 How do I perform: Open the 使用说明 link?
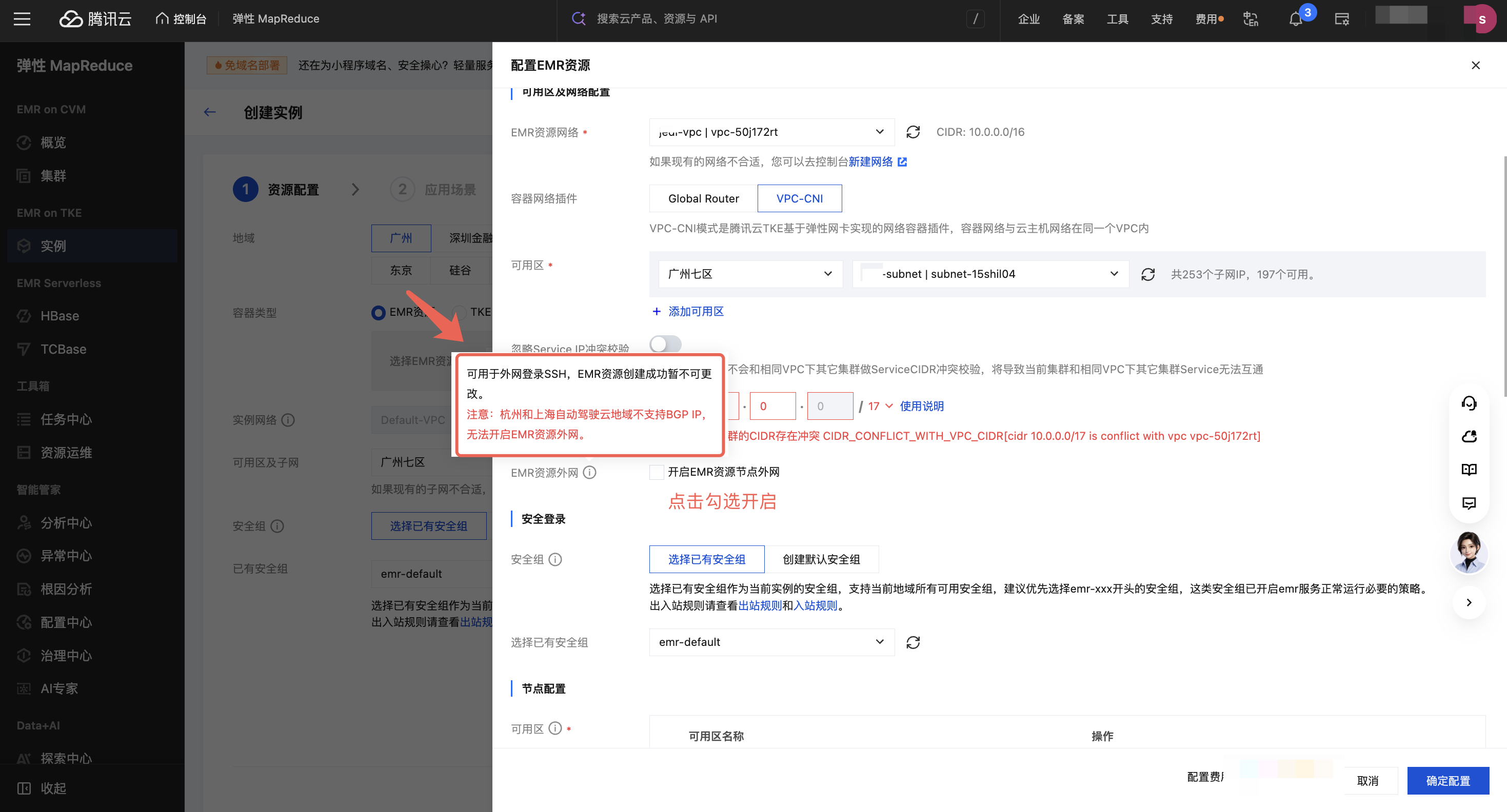point(921,405)
